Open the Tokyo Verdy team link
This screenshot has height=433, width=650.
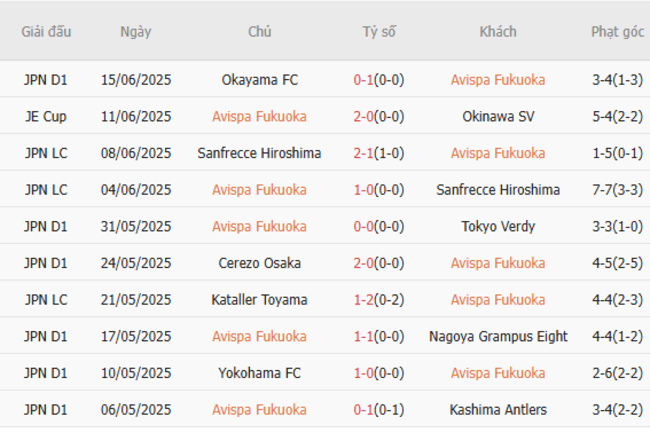click(498, 227)
